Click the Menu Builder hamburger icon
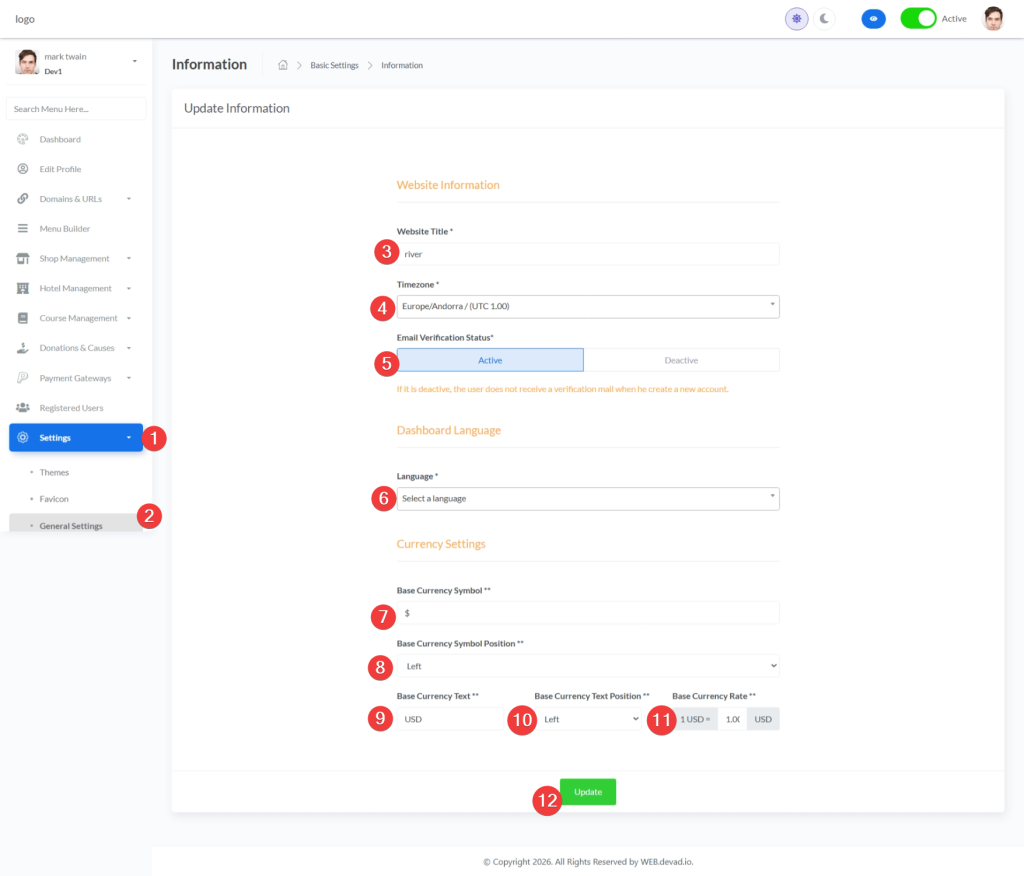Viewport: 1024px width, 876px height. [22, 229]
